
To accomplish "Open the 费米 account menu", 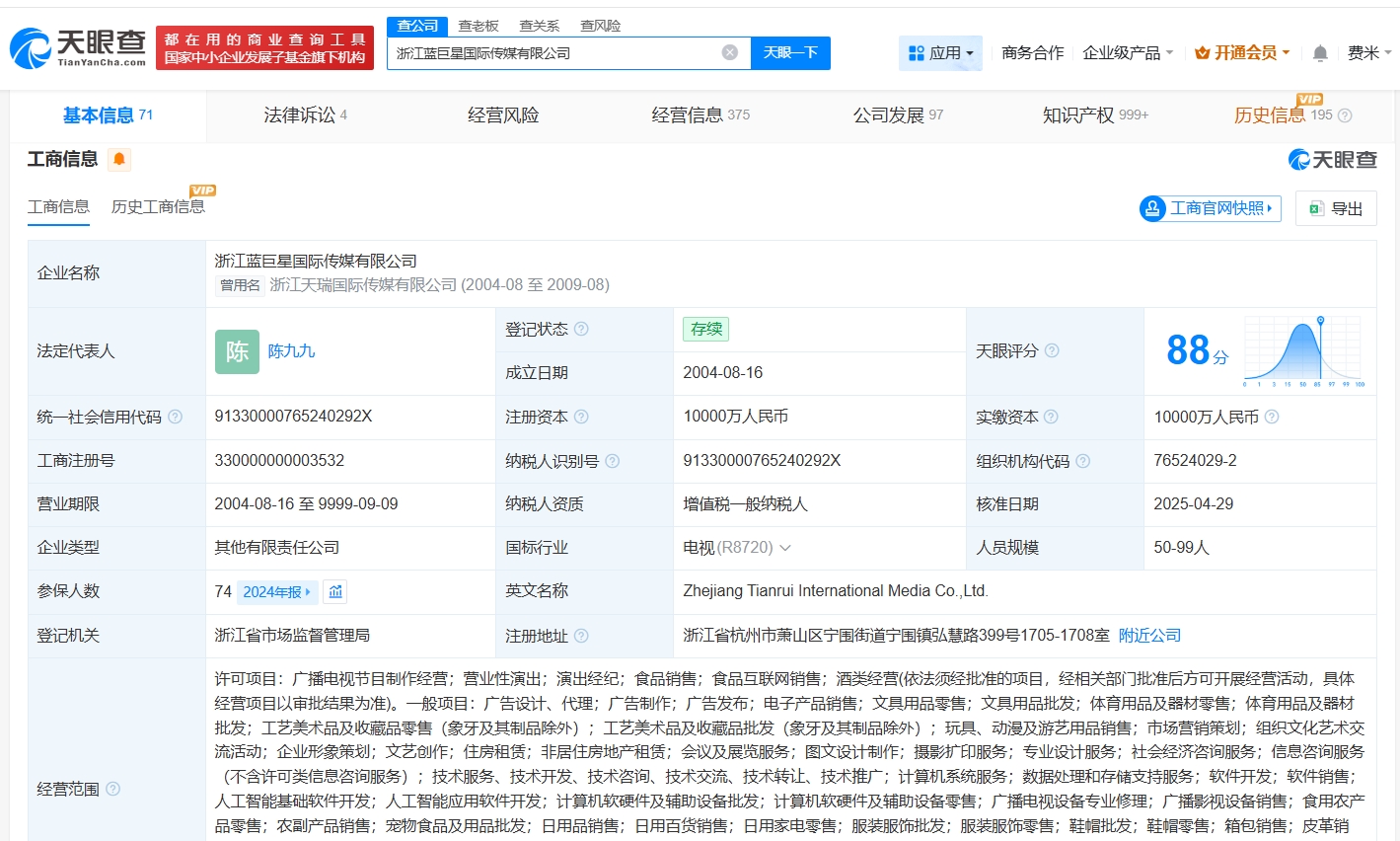I will coord(1369,53).
